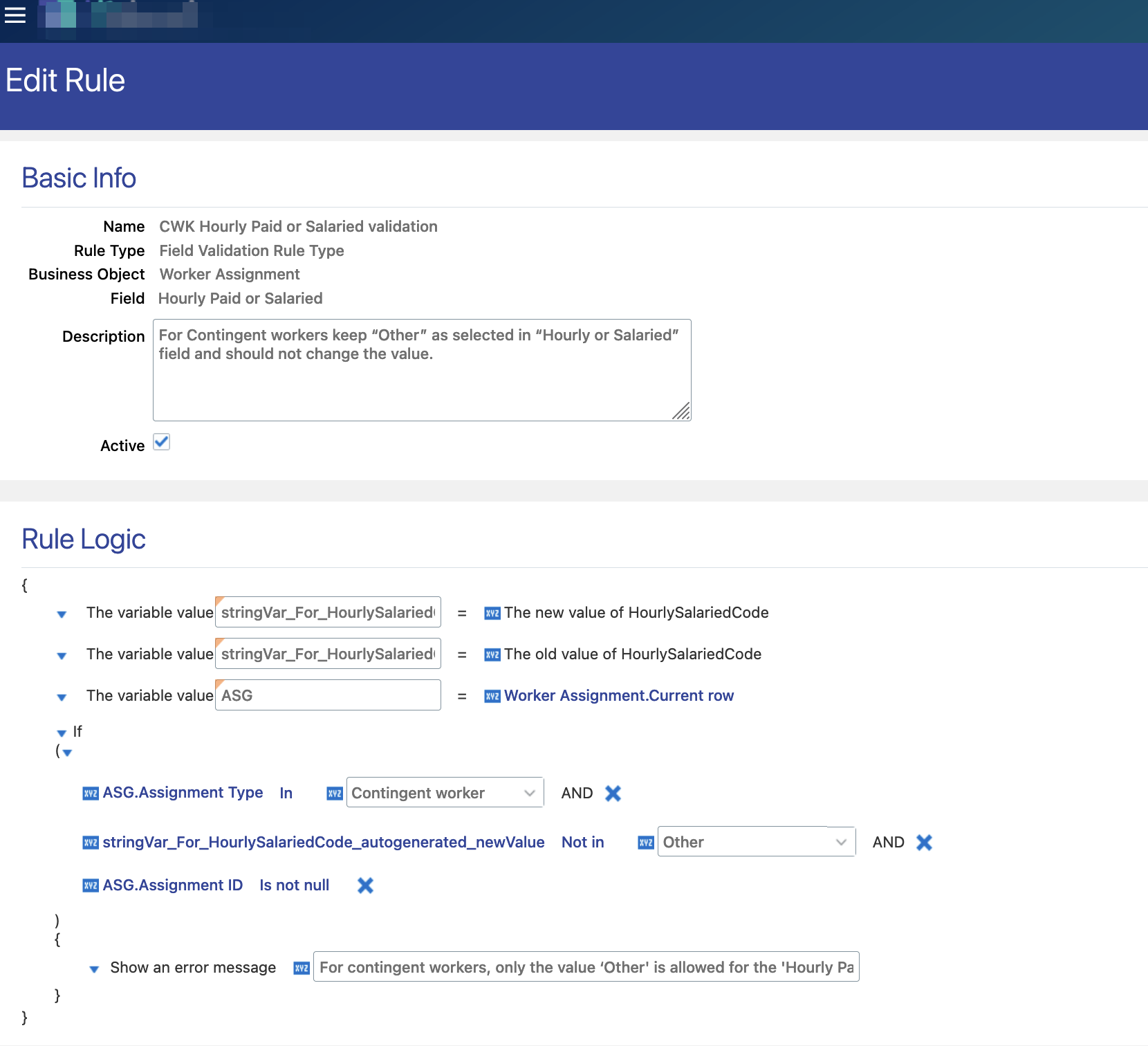This screenshot has height=1046, width=1148.
Task: Open arrow menu for Show an error message
Action: [x=94, y=969]
